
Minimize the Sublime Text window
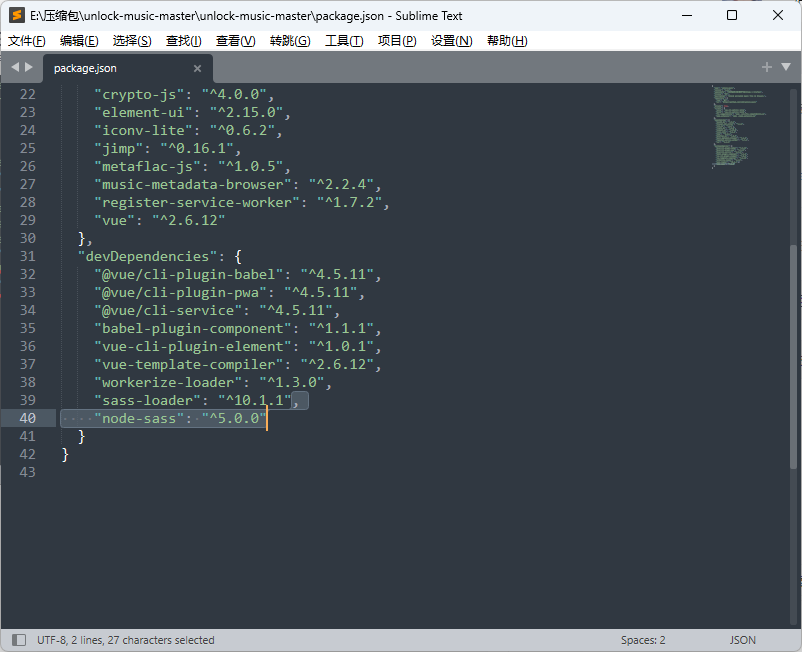(x=687, y=15)
